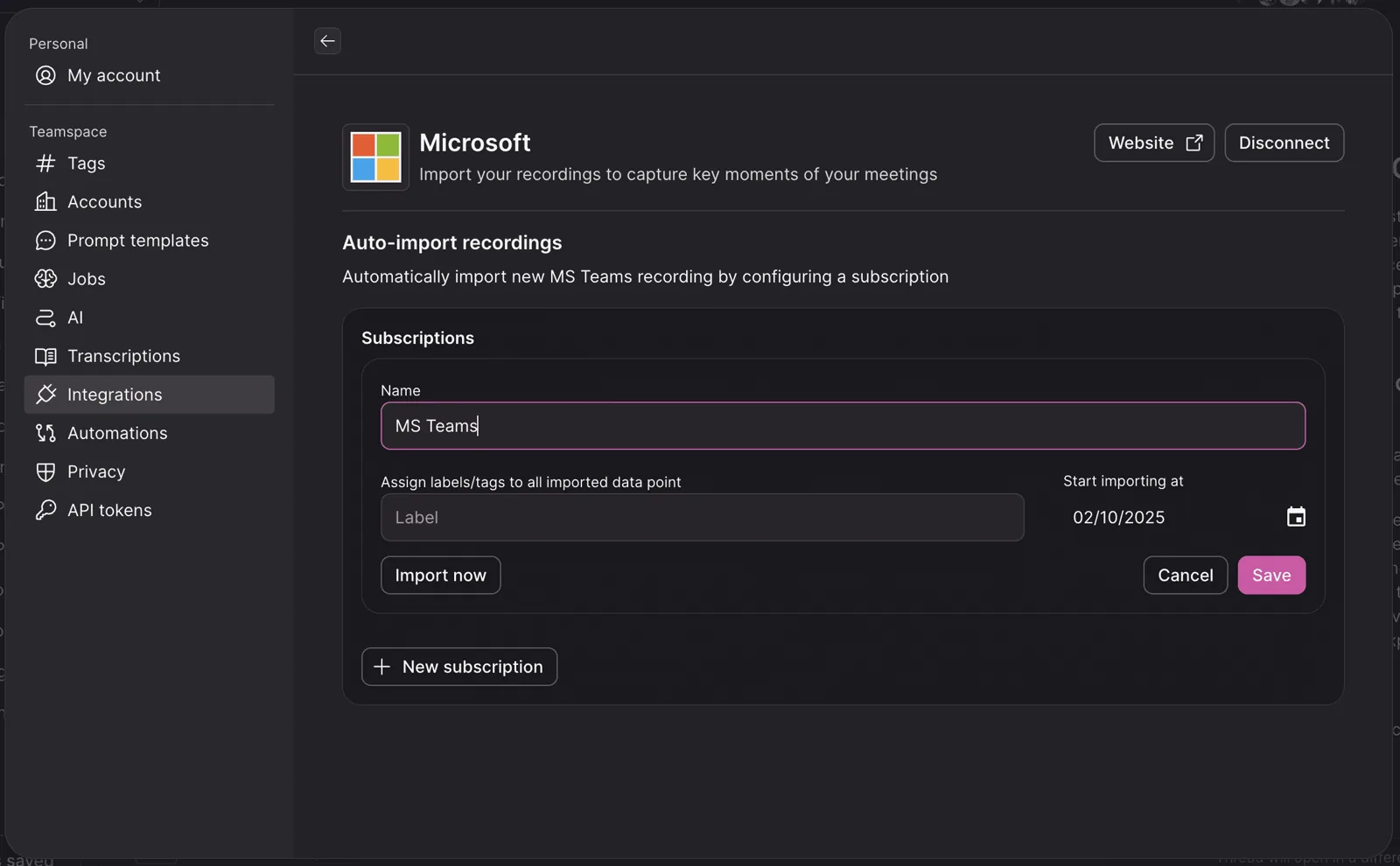Cancel the subscription edit
The width and height of the screenshot is (1400, 866).
(x=1186, y=576)
